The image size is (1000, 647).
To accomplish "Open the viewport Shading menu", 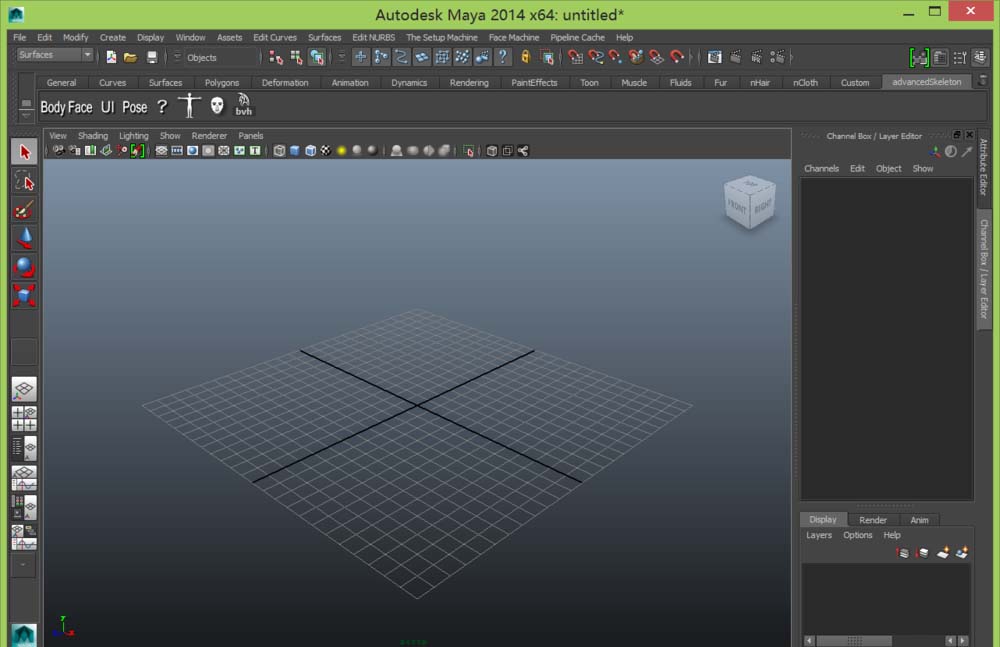I will [93, 136].
